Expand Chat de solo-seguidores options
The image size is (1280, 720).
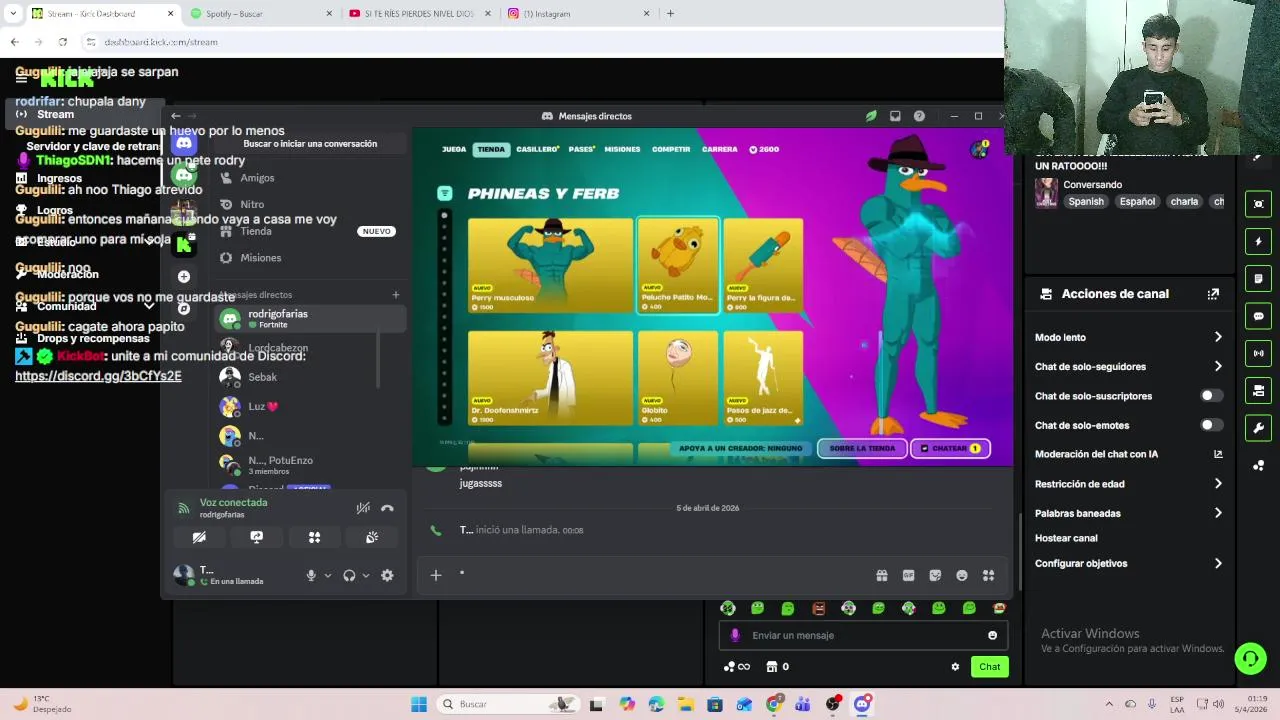1128,367
